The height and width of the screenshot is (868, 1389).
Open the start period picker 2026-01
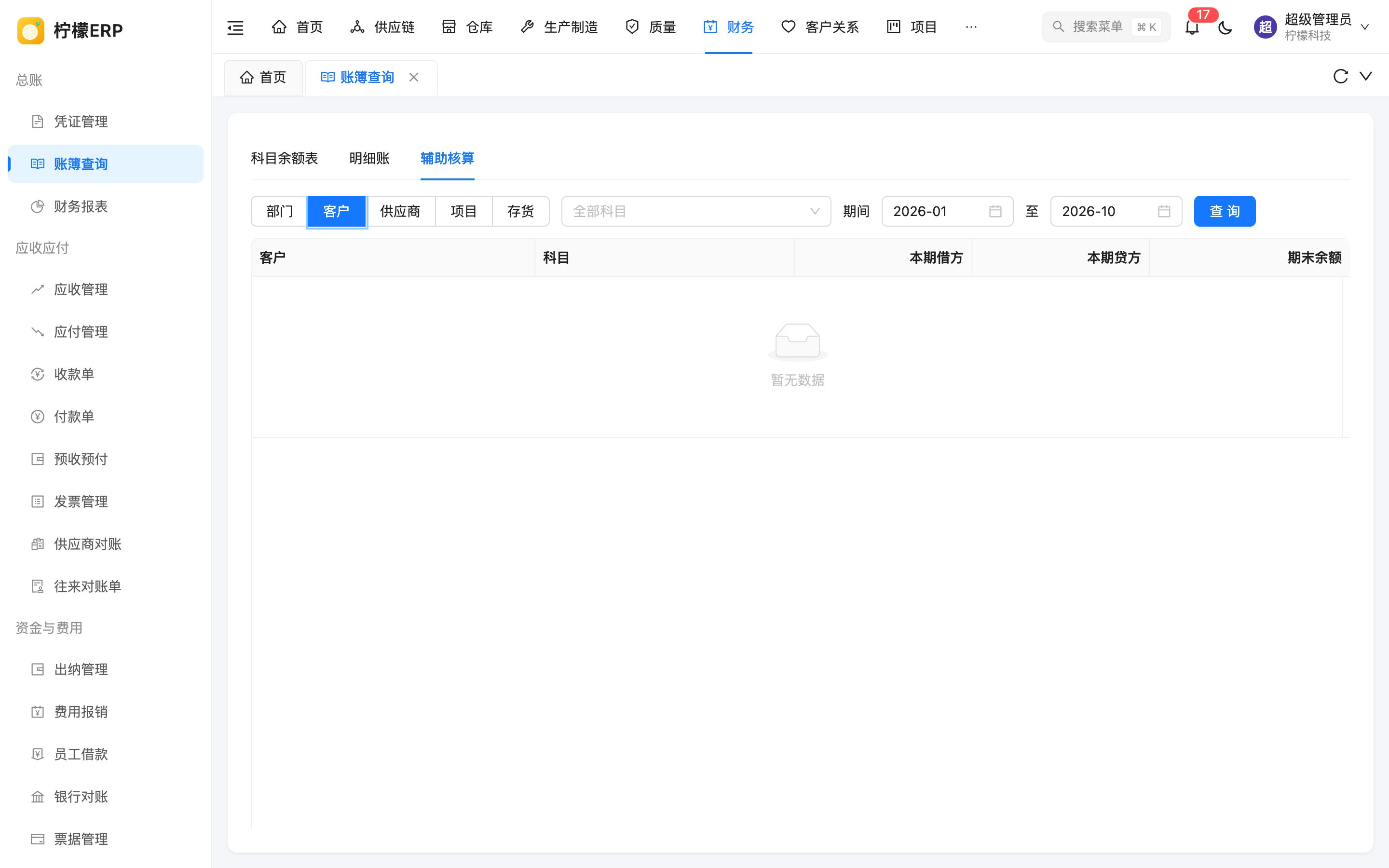(x=947, y=211)
